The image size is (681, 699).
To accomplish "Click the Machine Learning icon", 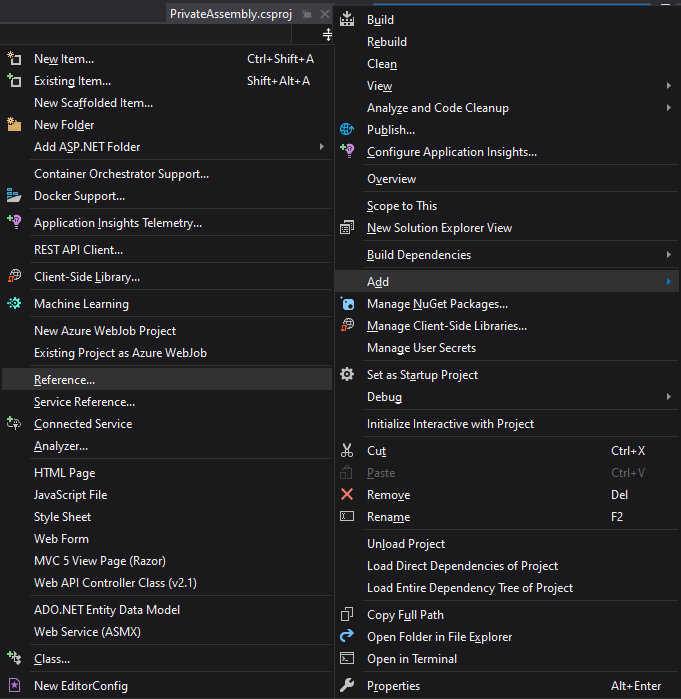I will 14,304.
